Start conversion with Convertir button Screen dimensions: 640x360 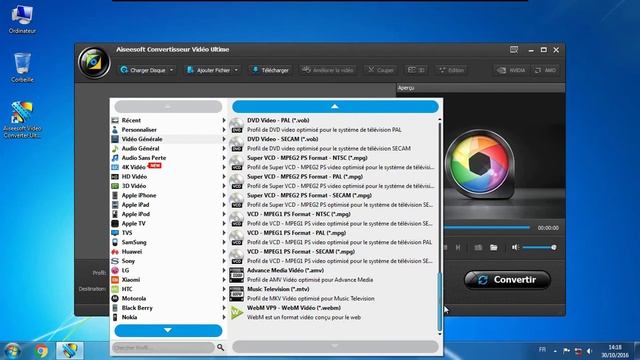coord(507,280)
